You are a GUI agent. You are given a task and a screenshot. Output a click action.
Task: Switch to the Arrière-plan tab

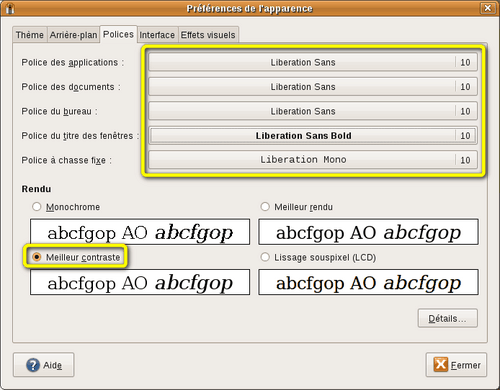[73, 35]
